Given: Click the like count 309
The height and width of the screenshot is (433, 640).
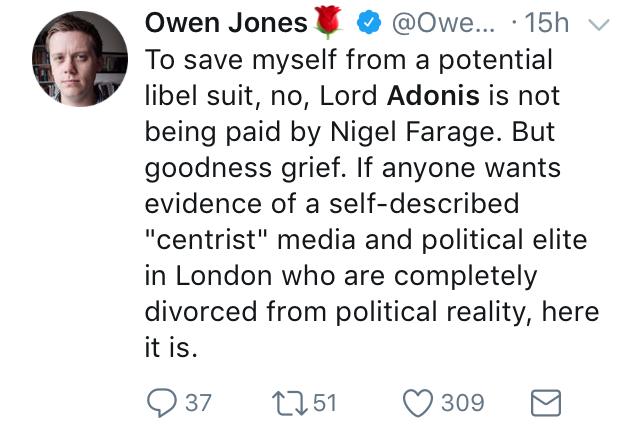Looking at the screenshot, I should click(461, 402).
